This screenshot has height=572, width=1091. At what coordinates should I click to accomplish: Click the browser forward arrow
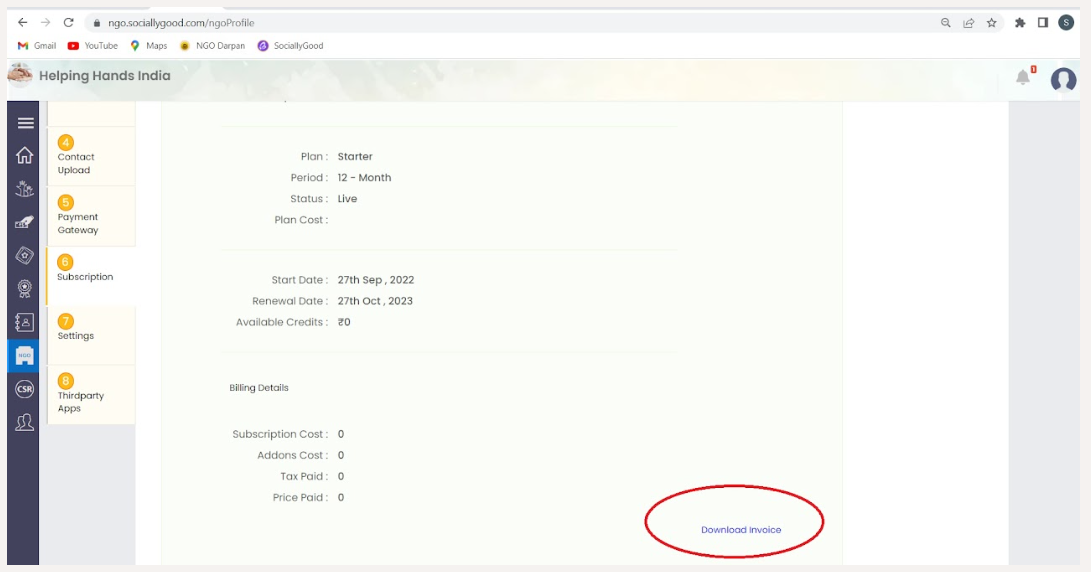(45, 23)
